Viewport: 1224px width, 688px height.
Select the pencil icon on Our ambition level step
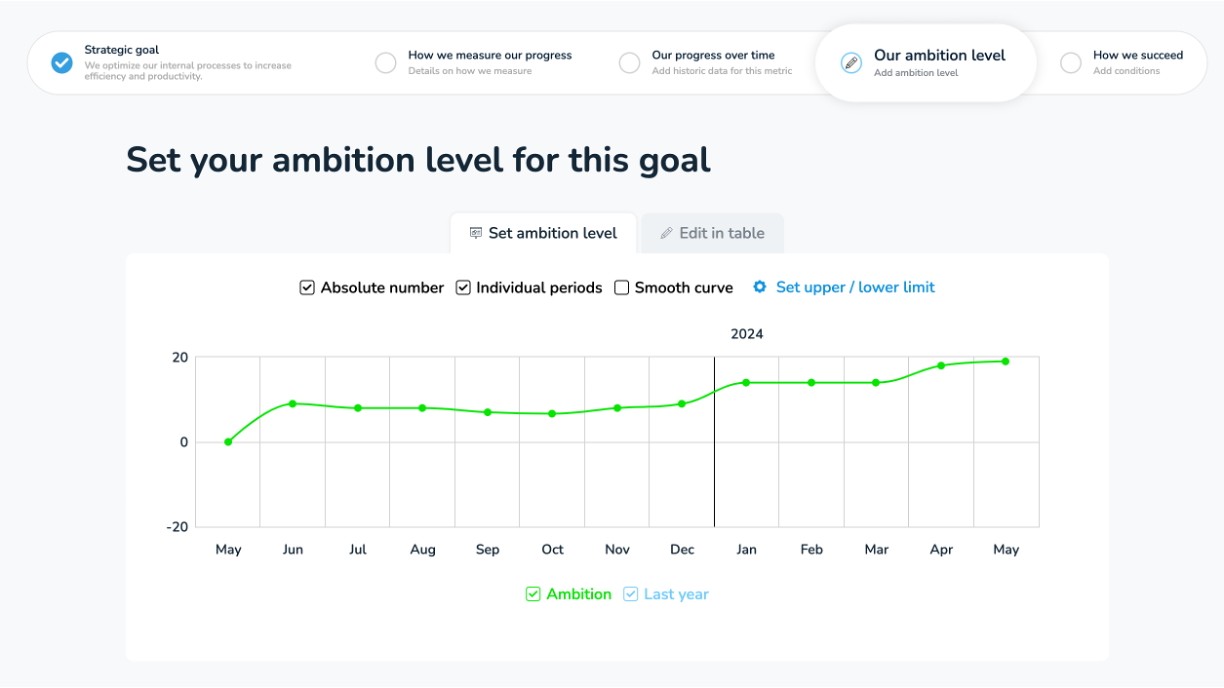click(x=850, y=63)
